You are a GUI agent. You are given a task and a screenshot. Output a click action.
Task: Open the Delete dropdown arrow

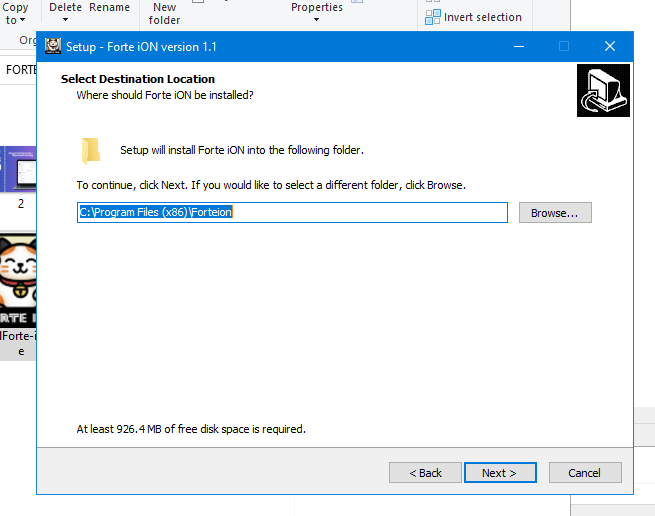(65, 20)
